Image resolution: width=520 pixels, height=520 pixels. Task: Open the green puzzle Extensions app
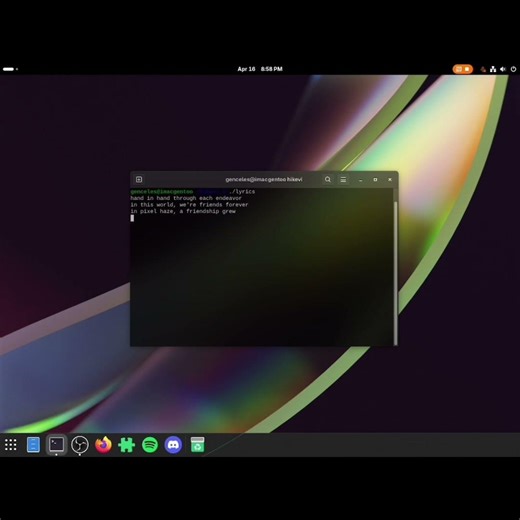[127, 445]
